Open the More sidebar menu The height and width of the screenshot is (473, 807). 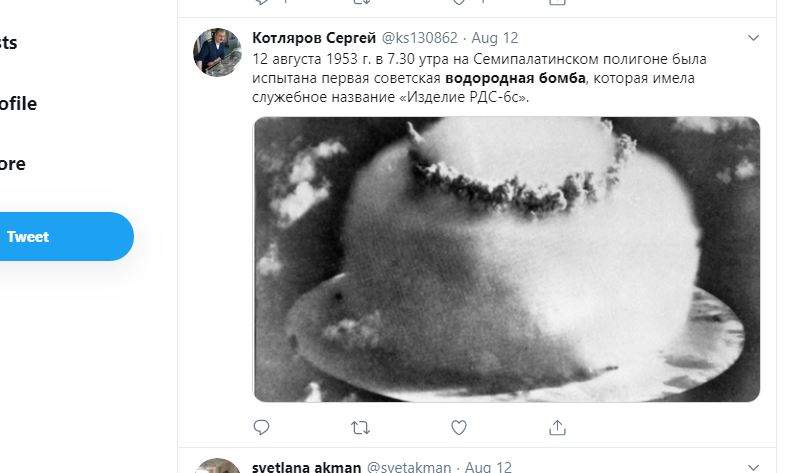point(12,164)
